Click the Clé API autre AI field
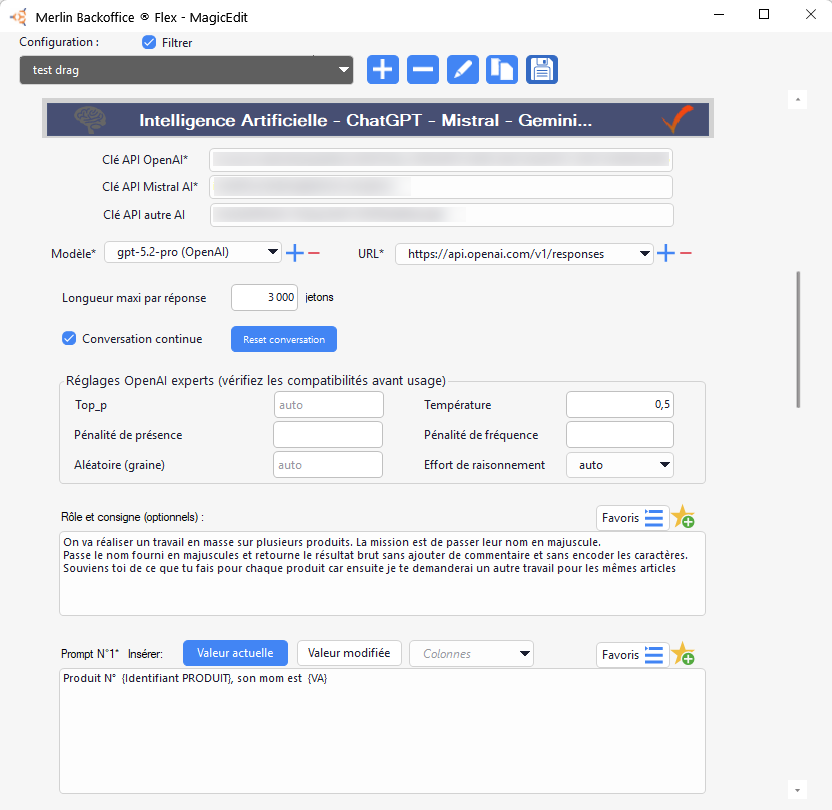Image resolution: width=832 pixels, height=810 pixels. click(x=441, y=215)
